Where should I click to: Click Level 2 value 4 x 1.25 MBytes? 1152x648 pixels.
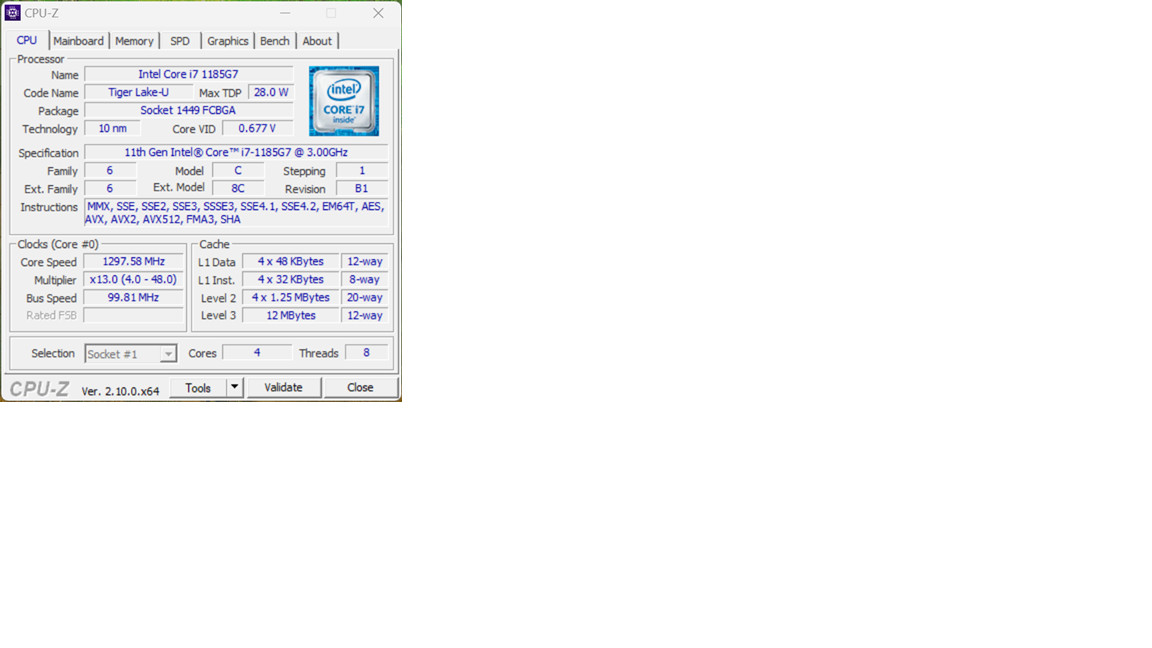click(291, 298)
